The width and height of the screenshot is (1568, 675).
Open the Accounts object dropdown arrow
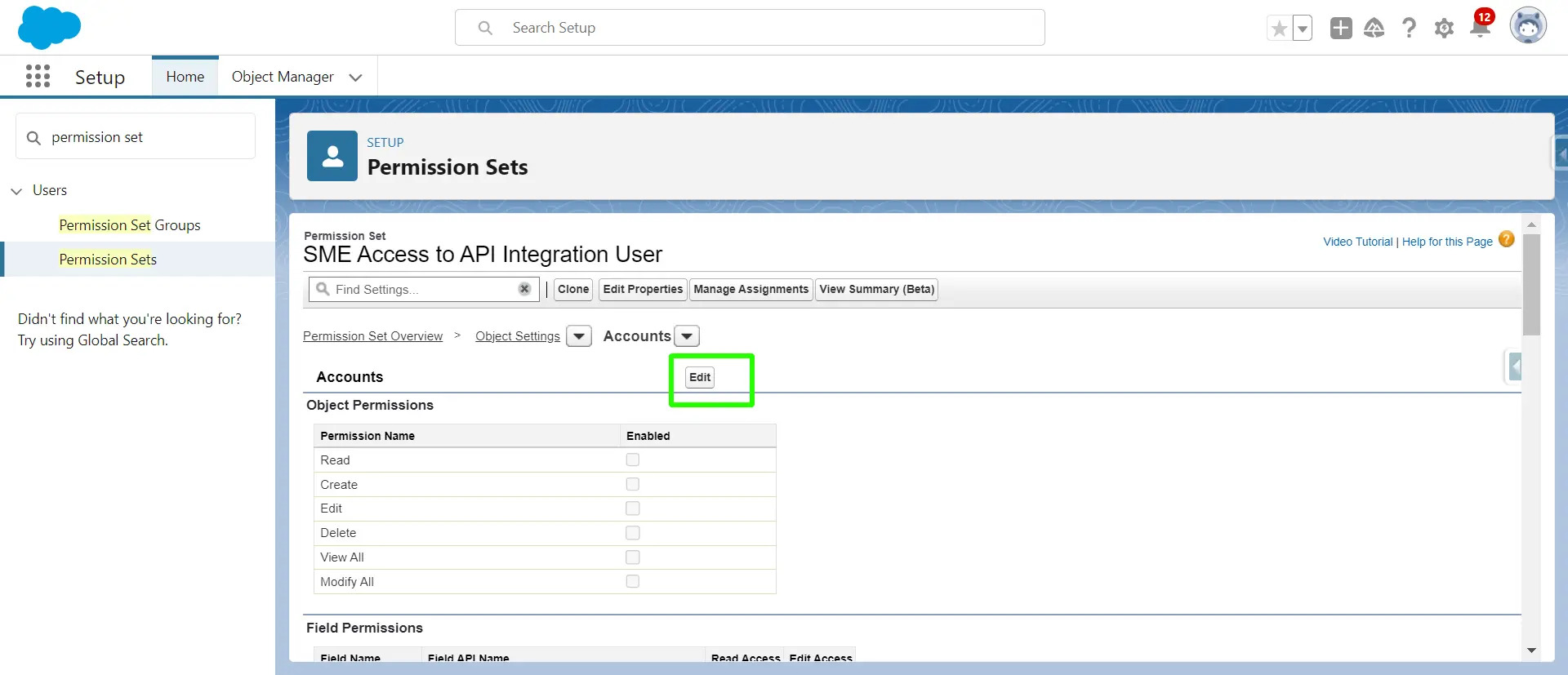click(687, 336)
